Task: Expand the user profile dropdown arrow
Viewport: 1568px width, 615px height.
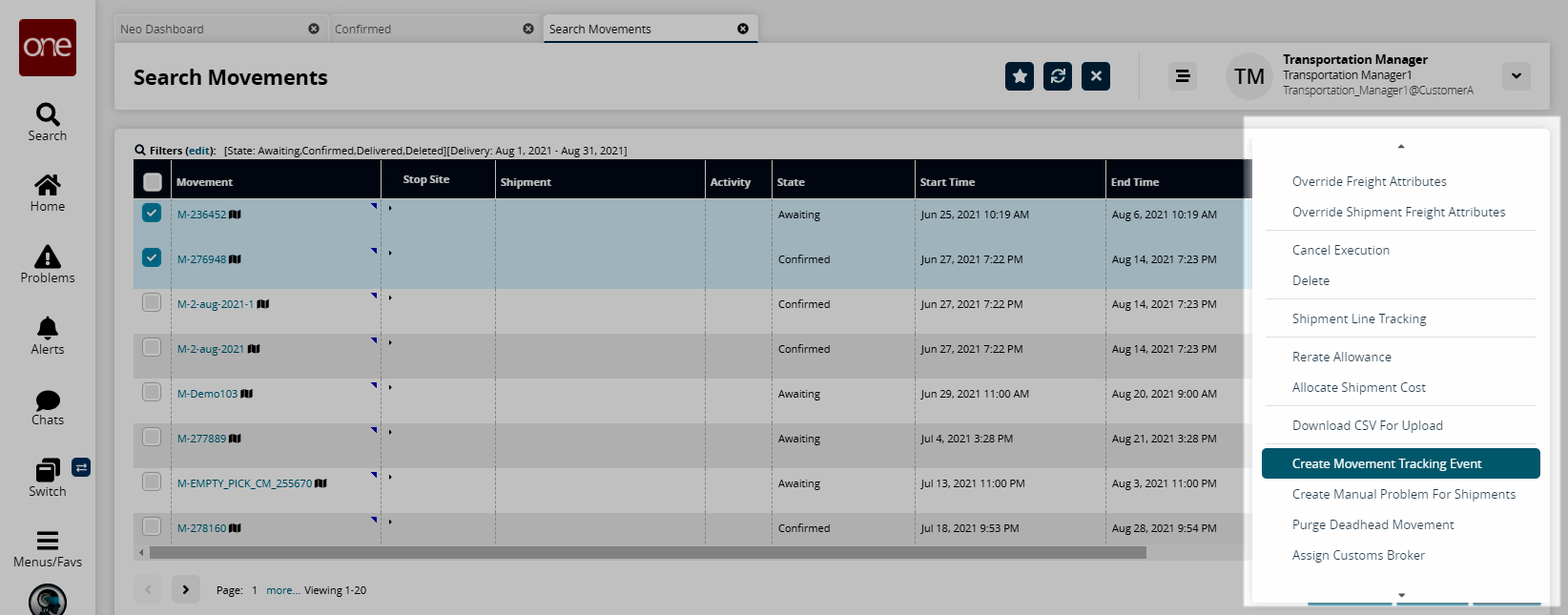Action: pos(1516,76)
